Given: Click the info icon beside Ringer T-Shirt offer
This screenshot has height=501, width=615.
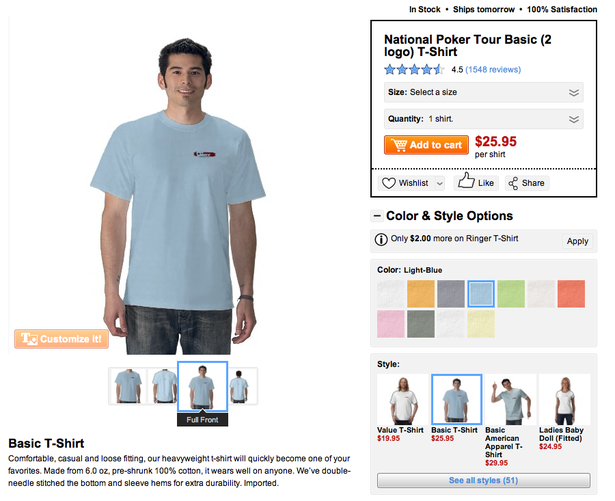Looking at the screenshot, I should pyautogui.click(x=381, y=239).
